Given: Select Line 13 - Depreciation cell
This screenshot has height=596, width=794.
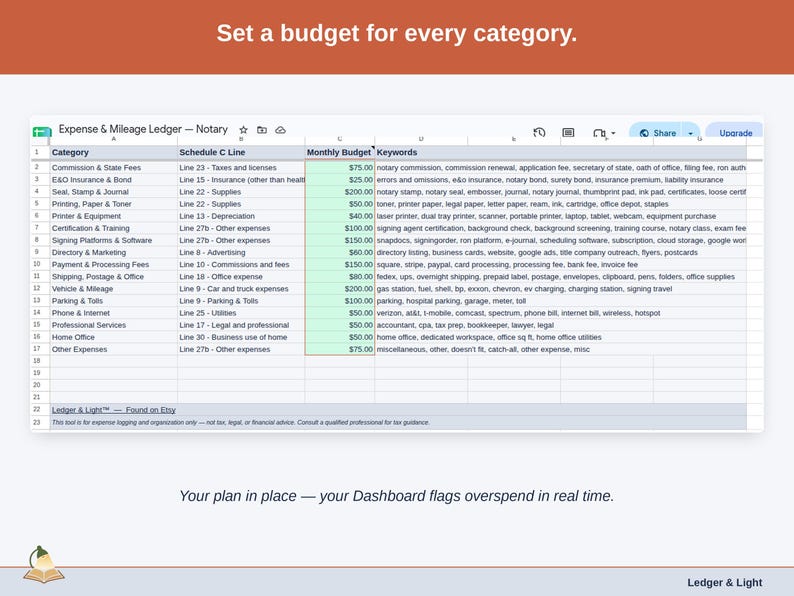Looking at the screenshot, I should pyautogui.click(x=241, y=216).
